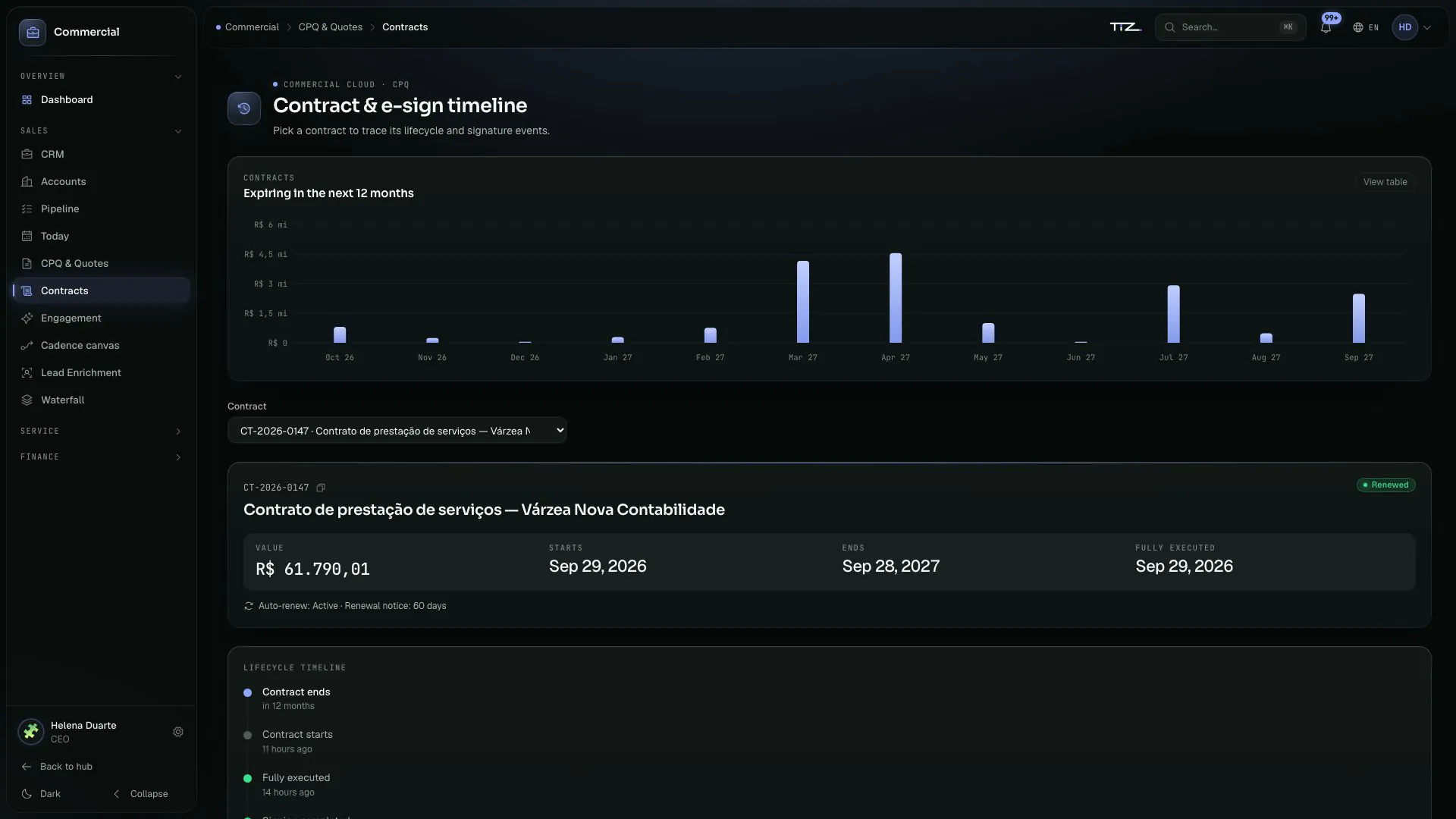Open Cadence canvas

coord(101,345)
